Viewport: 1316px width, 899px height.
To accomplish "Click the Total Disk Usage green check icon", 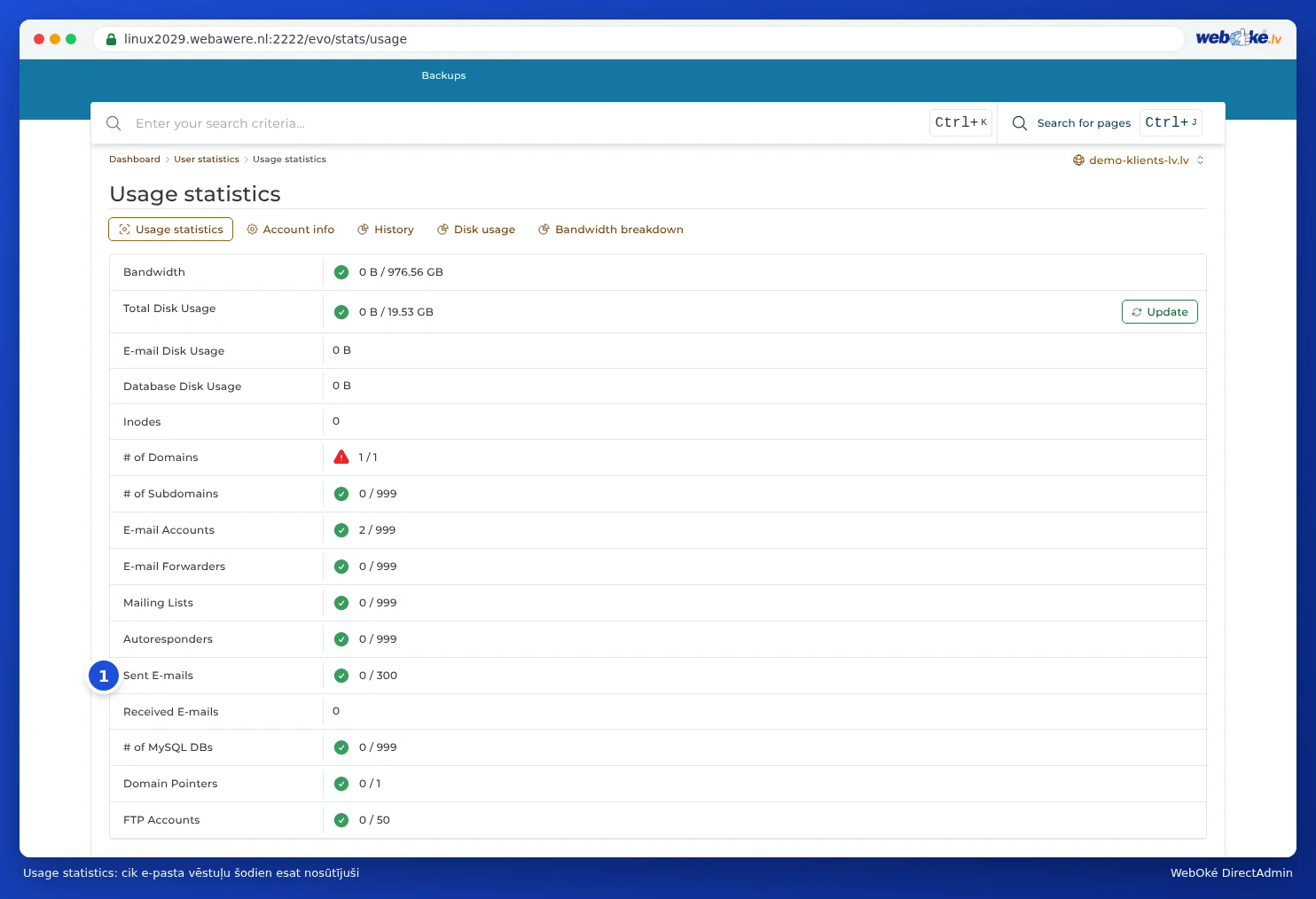I will coord(341,312).
